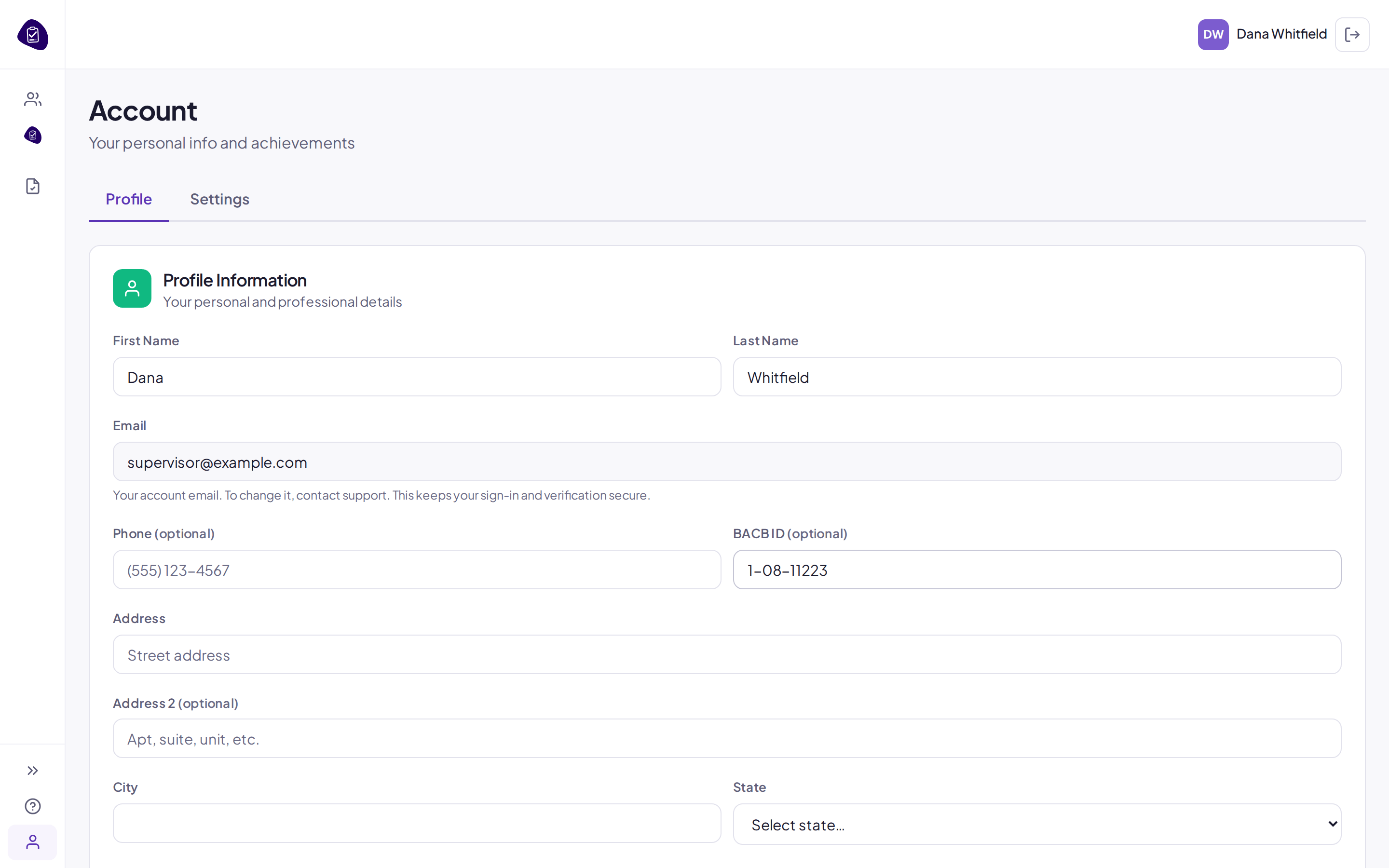Image resolution: width=1389 pixels, height=868 pixels.
Task: Click the BACB ID field
Action: (x=1036, y=570)
